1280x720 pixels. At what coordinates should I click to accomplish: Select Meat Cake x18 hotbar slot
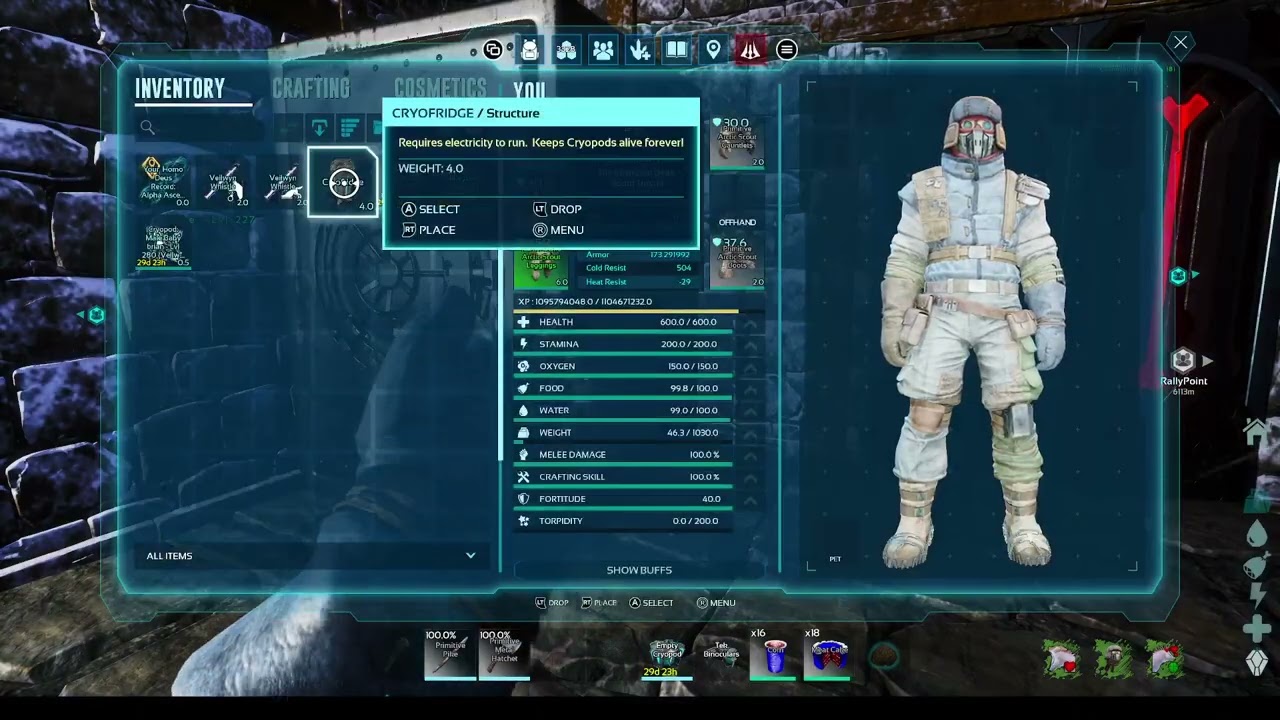point(828,654)
